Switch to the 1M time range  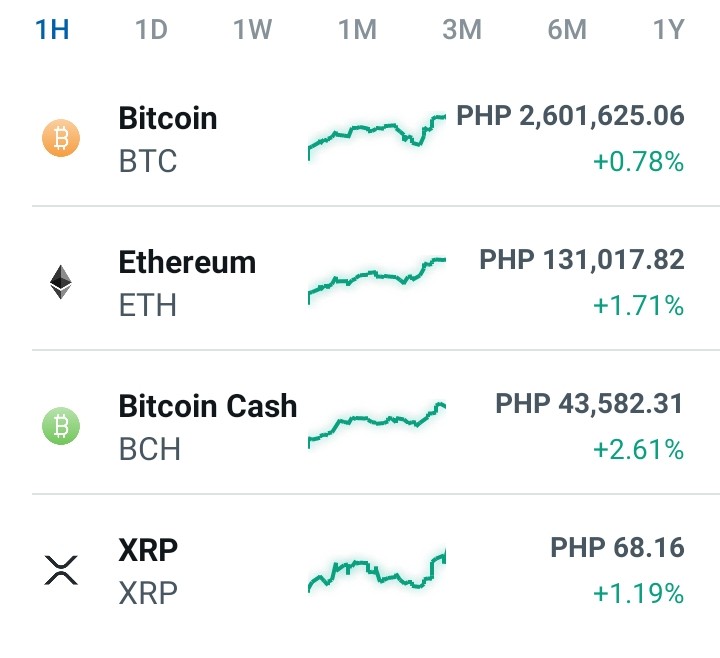point(357,29)
